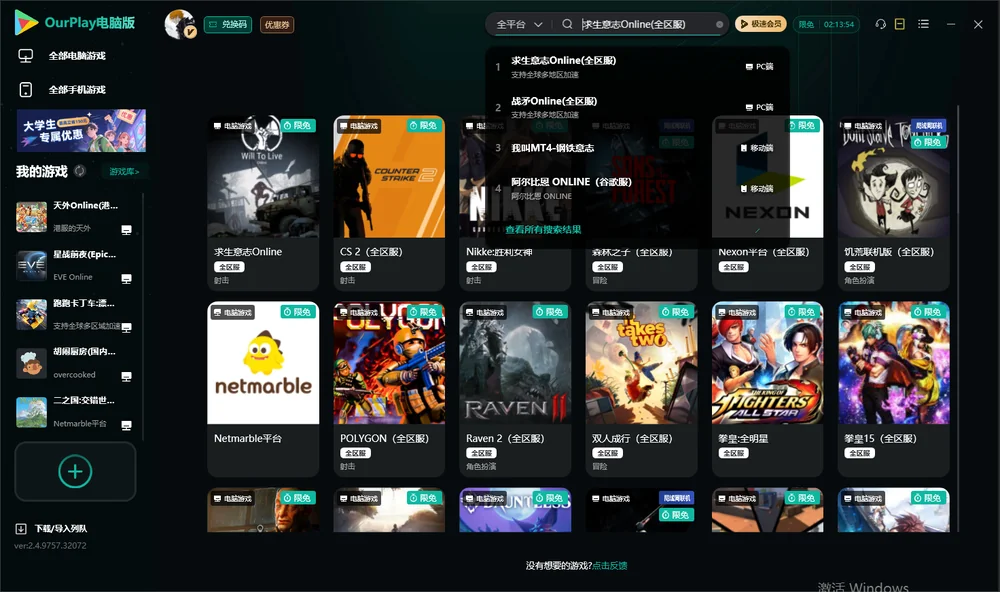The height and width of the screenshot is (592, 1000).
Task: Click 点击反馈 feedback link
Action: [x=610, y=565]
